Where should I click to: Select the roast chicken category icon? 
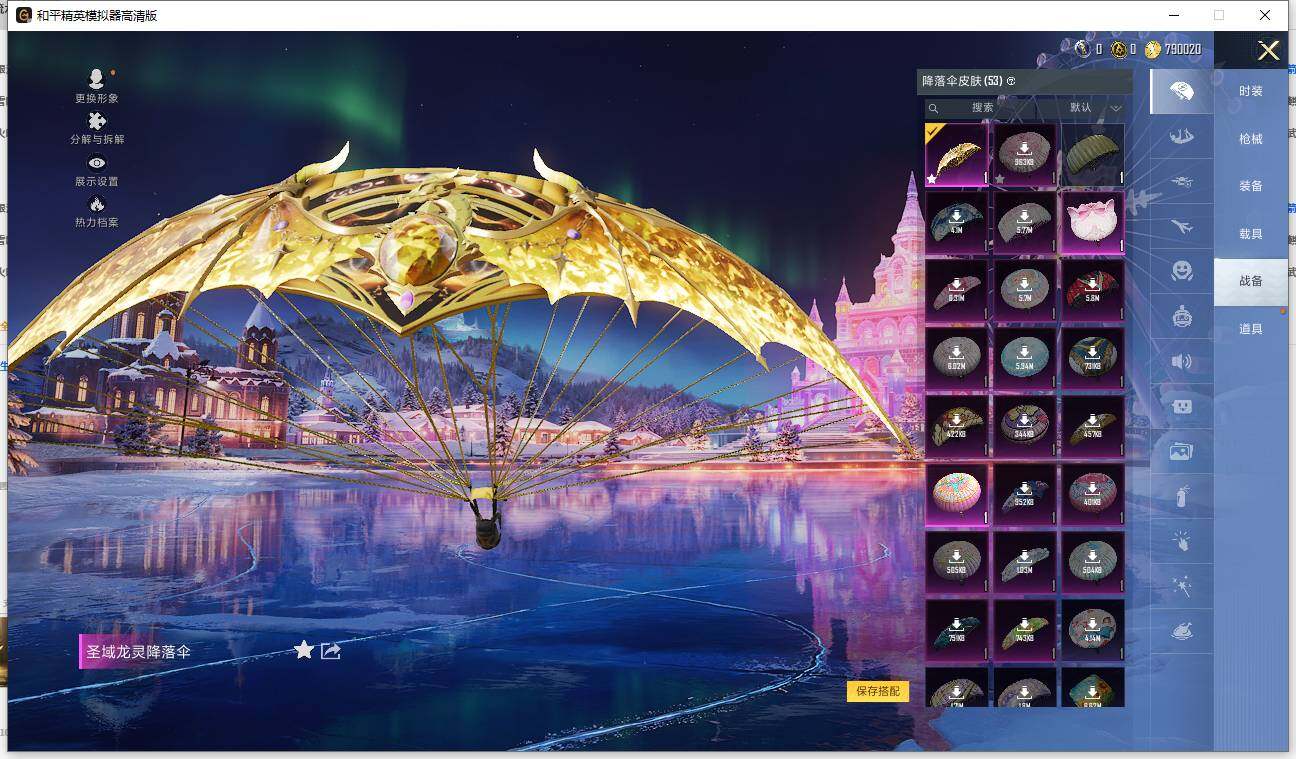pos(1181,631)
